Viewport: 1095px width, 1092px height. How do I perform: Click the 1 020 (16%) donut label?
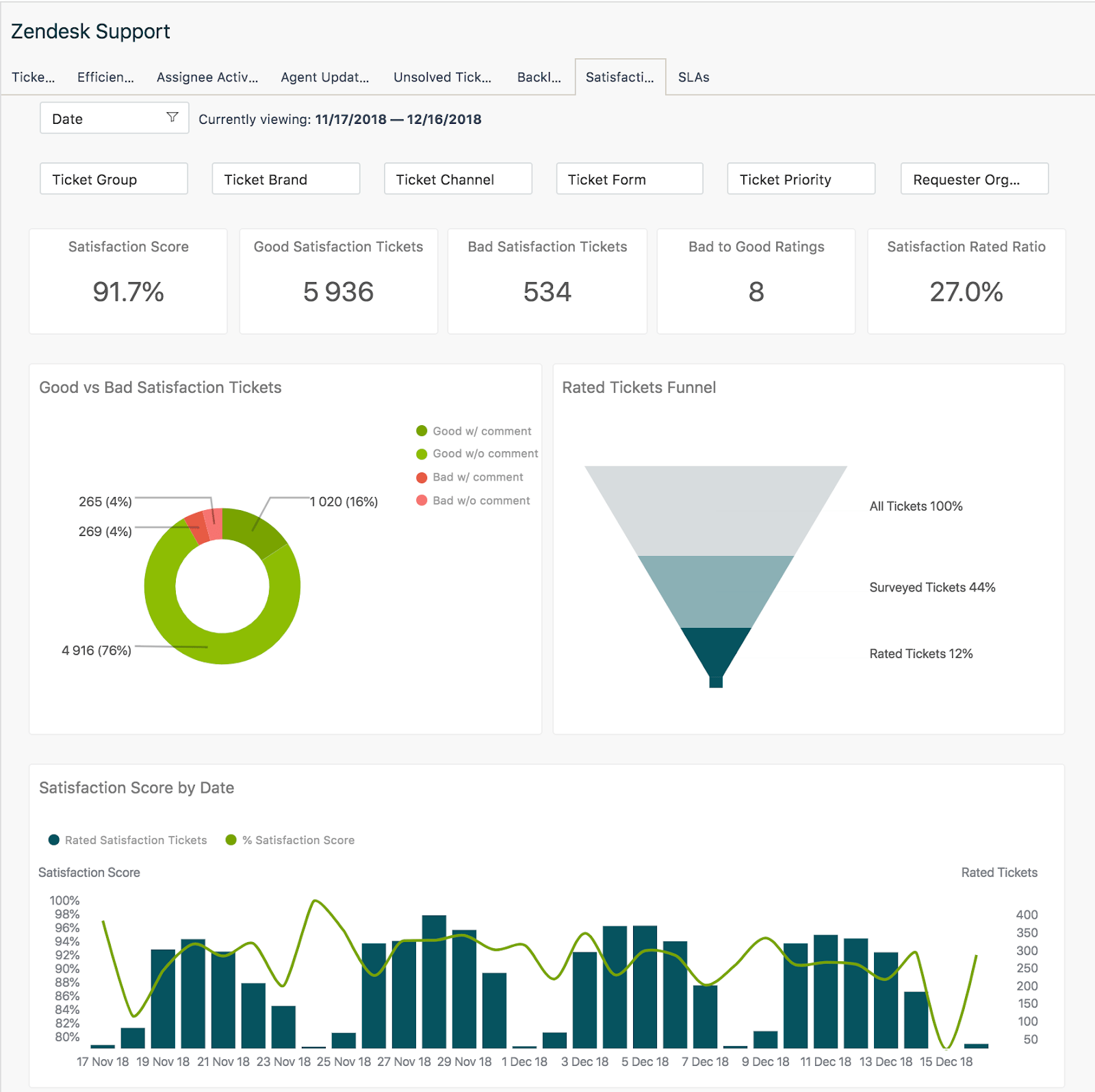[x=344, y=502]
